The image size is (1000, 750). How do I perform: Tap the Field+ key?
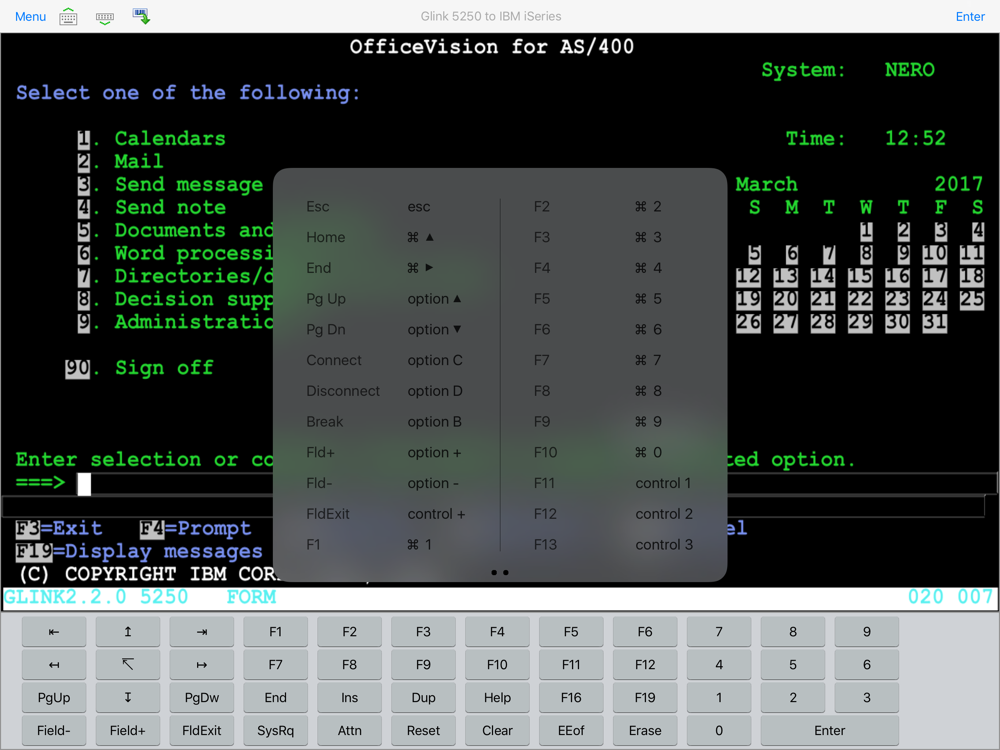click(128, 731)
